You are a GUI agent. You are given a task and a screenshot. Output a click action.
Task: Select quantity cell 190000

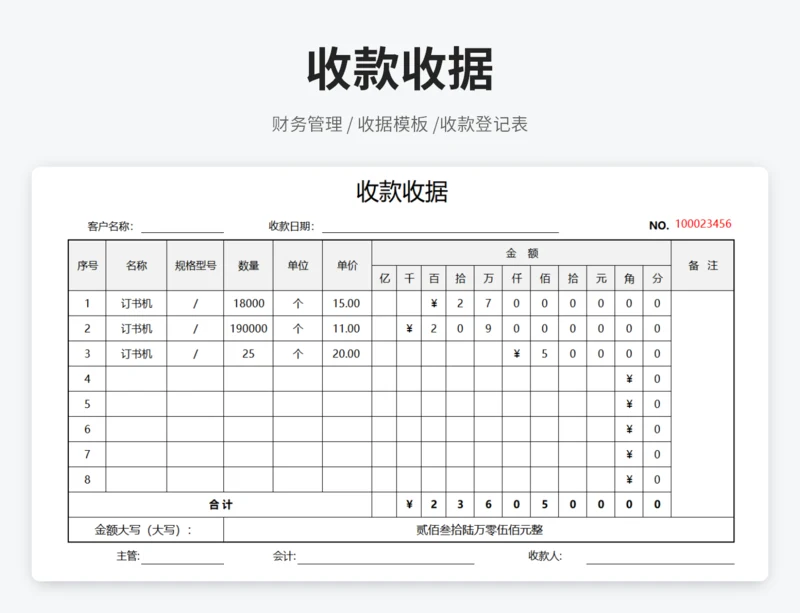[248, 329]
